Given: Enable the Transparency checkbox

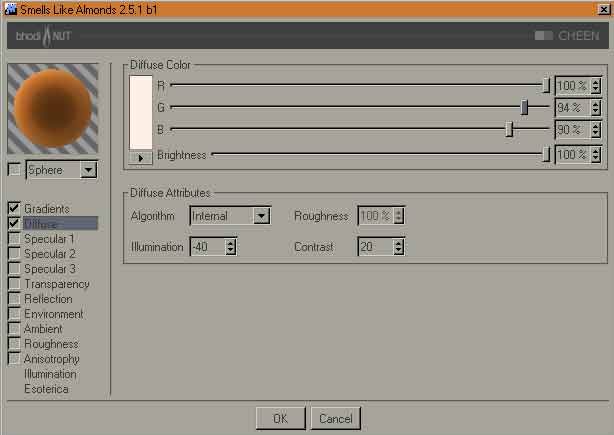Looking at the screenshot, I should [14, 284].
